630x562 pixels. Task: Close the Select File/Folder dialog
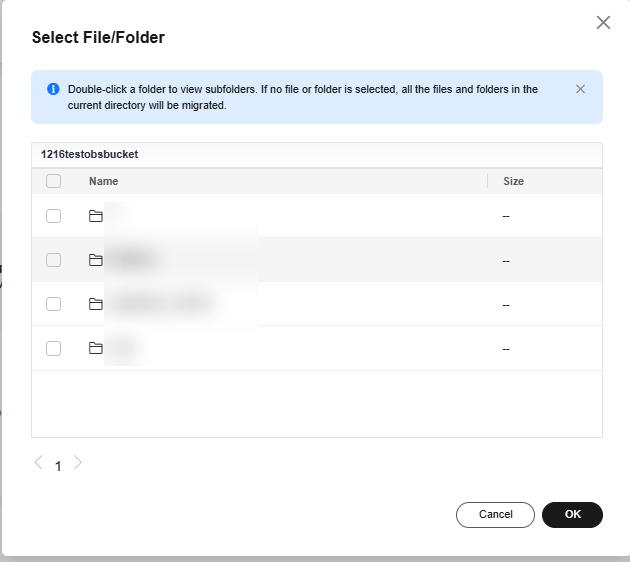click(603, 22)
